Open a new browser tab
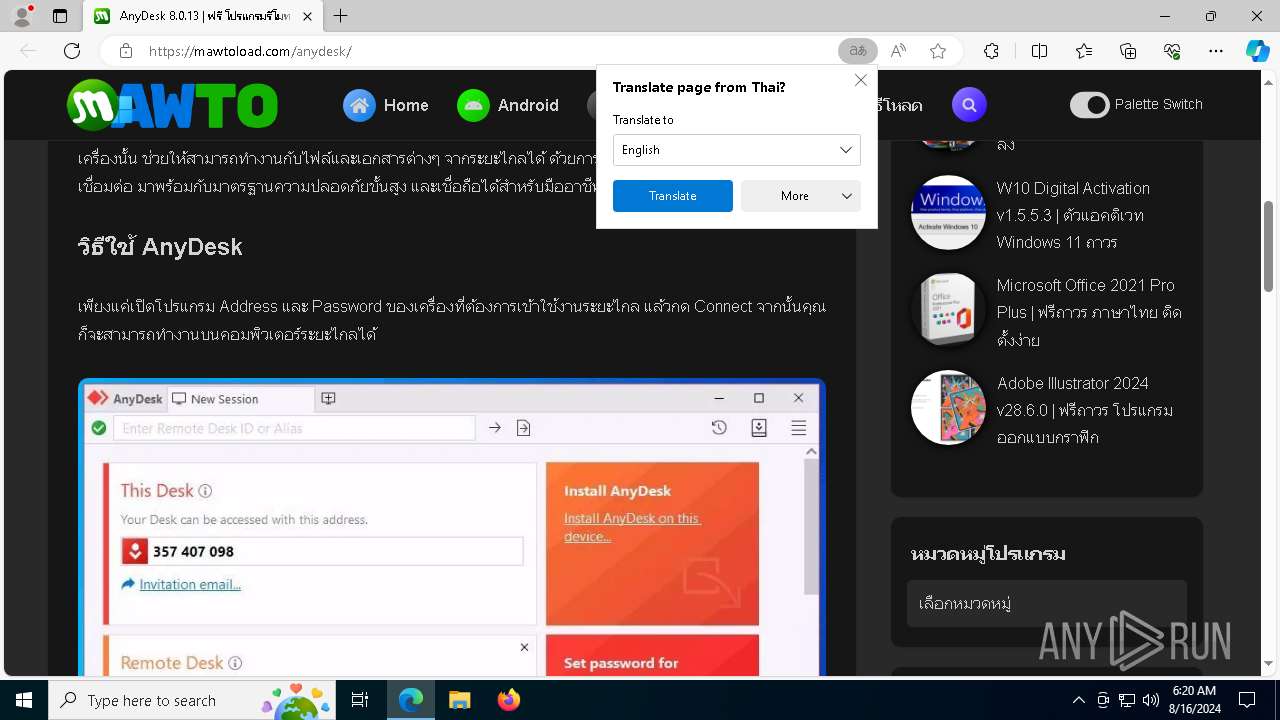This screenshot has height=720, width=1280. [x=341, y=16]
